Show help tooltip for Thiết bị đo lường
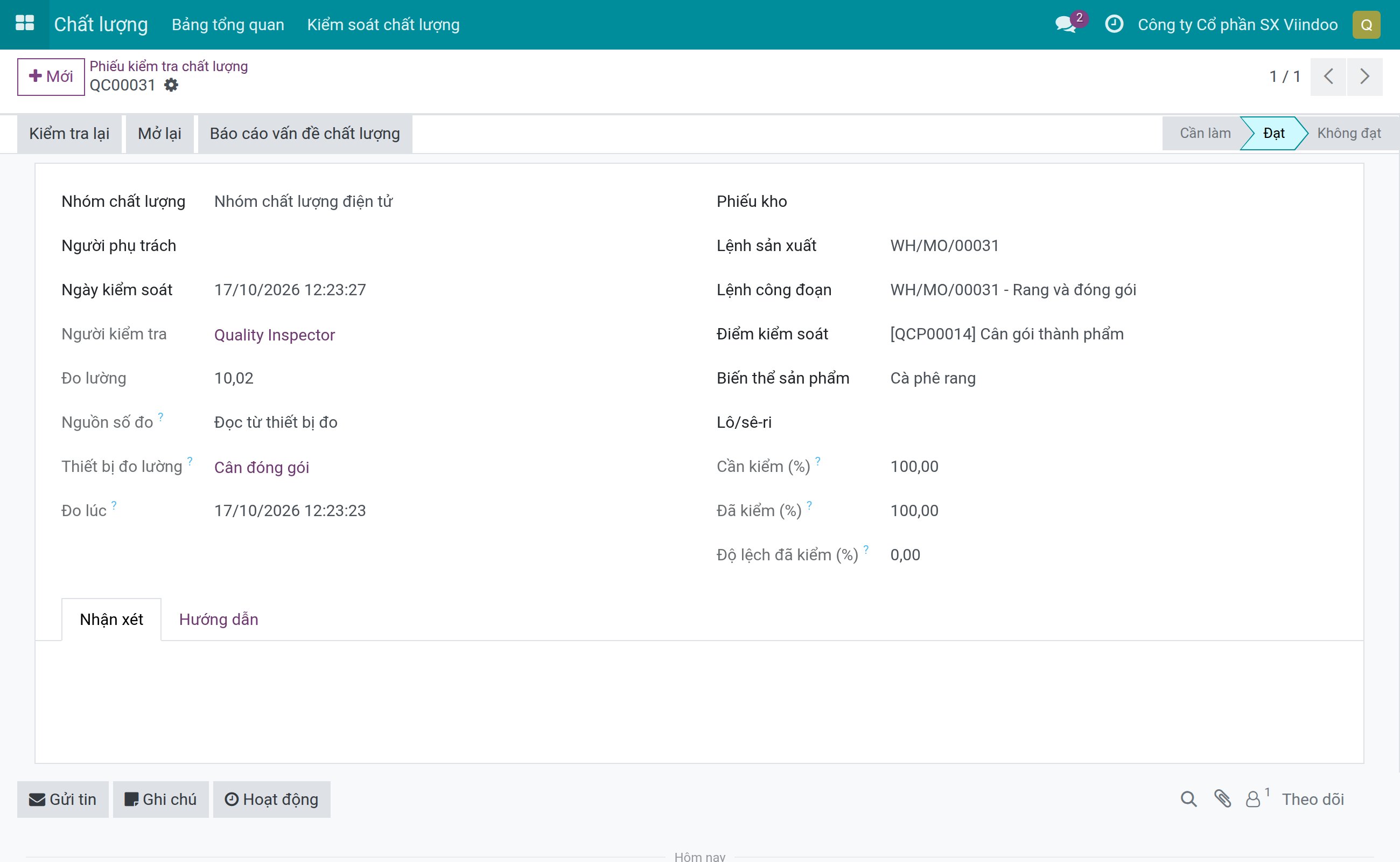This screenshot has width=1400, height=862. 190,461
